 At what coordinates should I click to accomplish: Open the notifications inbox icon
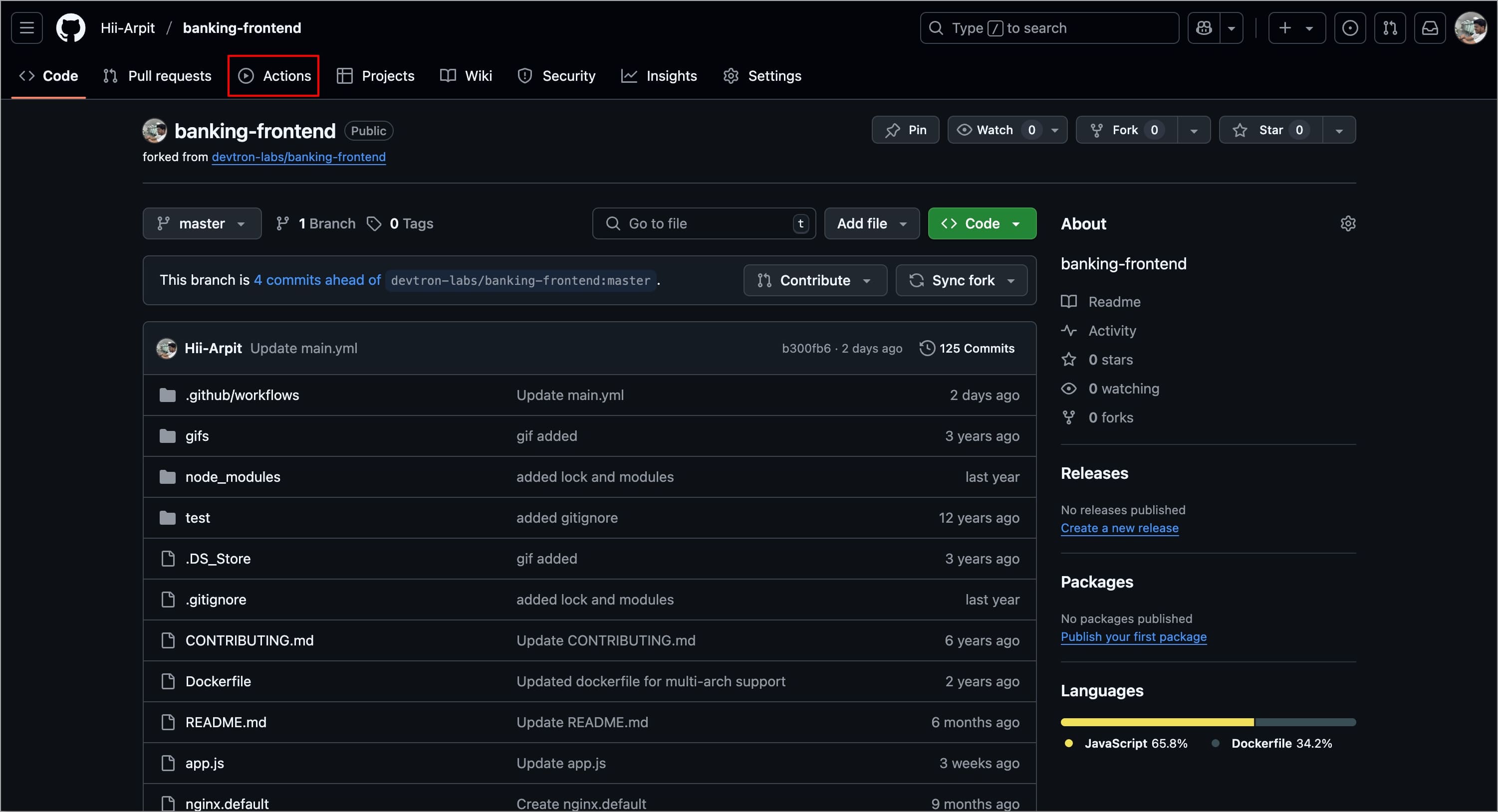[x=1430, y=28]
